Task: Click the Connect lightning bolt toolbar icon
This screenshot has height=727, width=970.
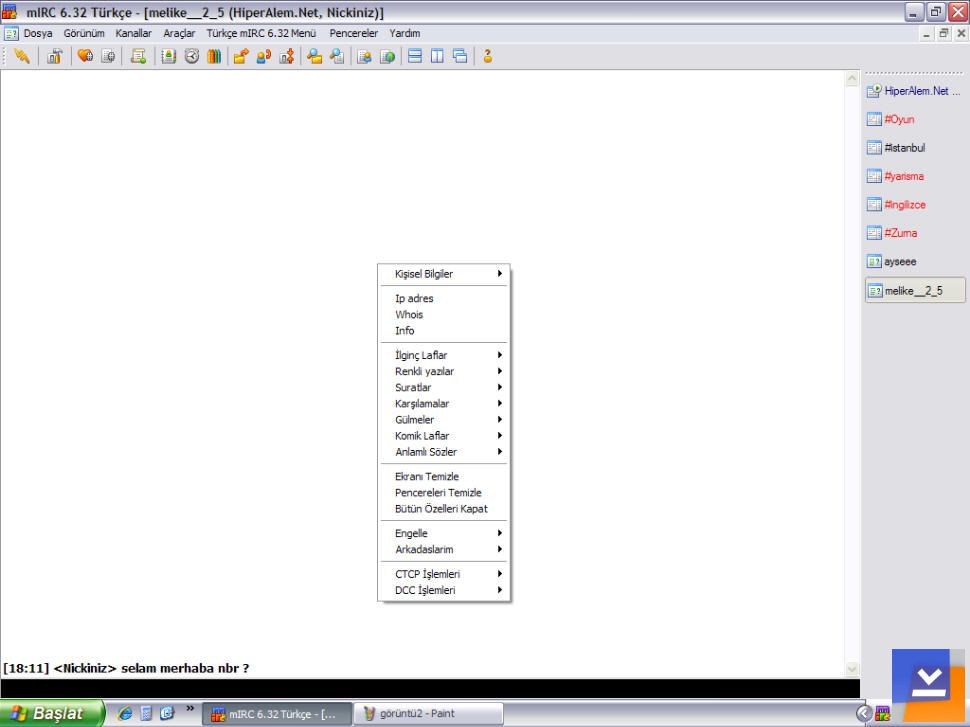Action: (22, 56)
